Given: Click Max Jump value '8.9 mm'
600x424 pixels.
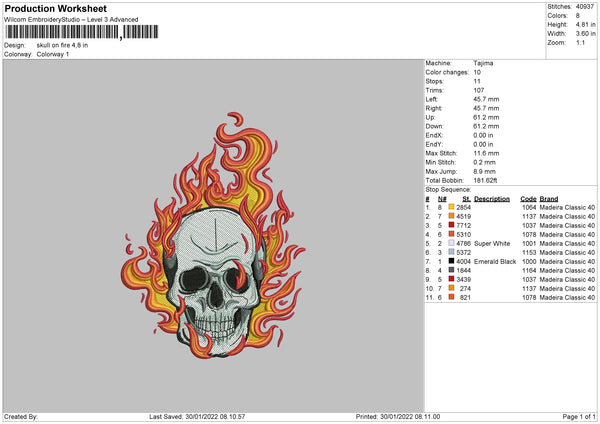Looking at the screenshot, I should (485, 171).
